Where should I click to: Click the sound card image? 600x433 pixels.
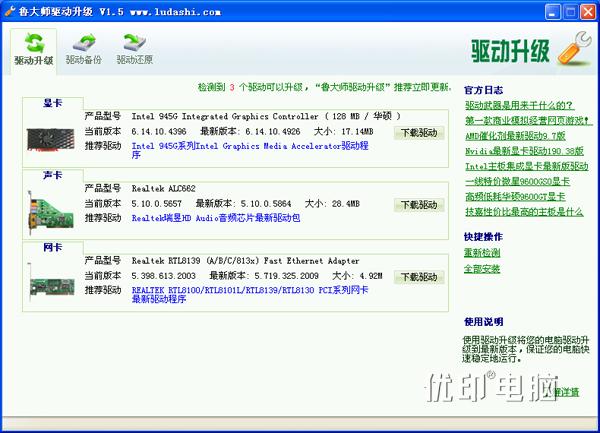(x=51, y=213)
